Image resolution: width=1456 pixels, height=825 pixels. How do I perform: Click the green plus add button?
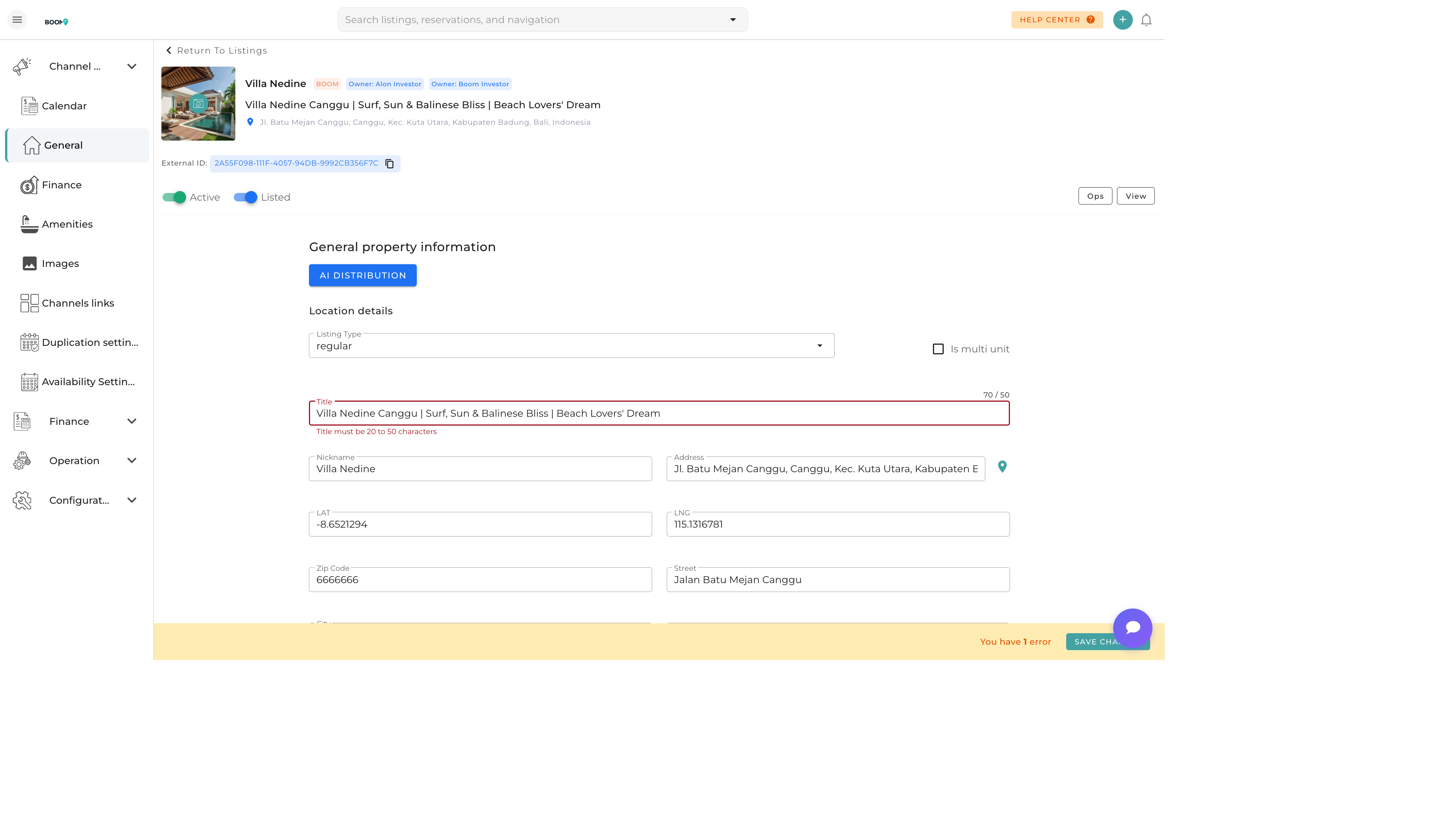point(1122,20)
